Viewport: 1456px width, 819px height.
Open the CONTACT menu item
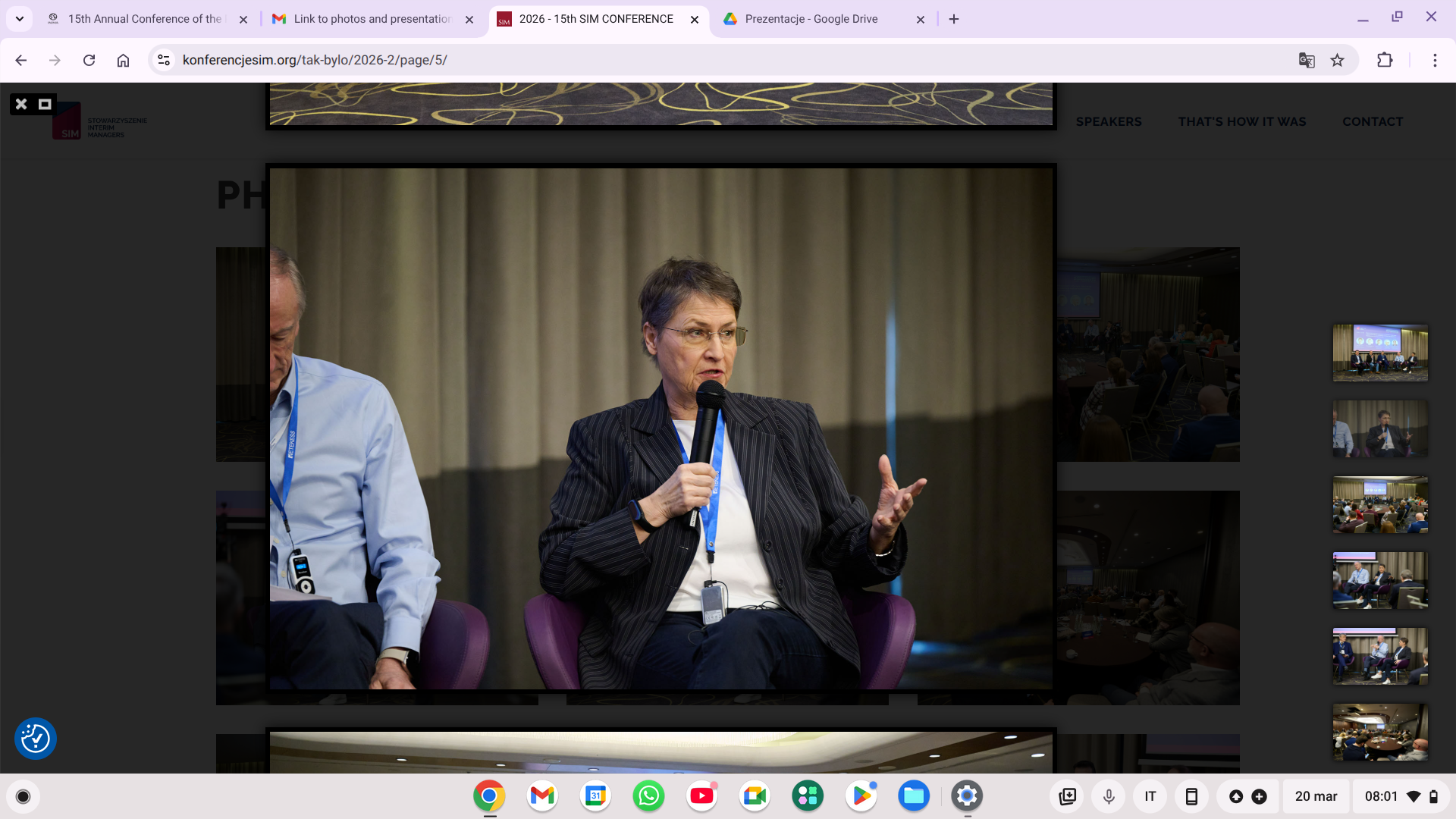coord(1373,121)
